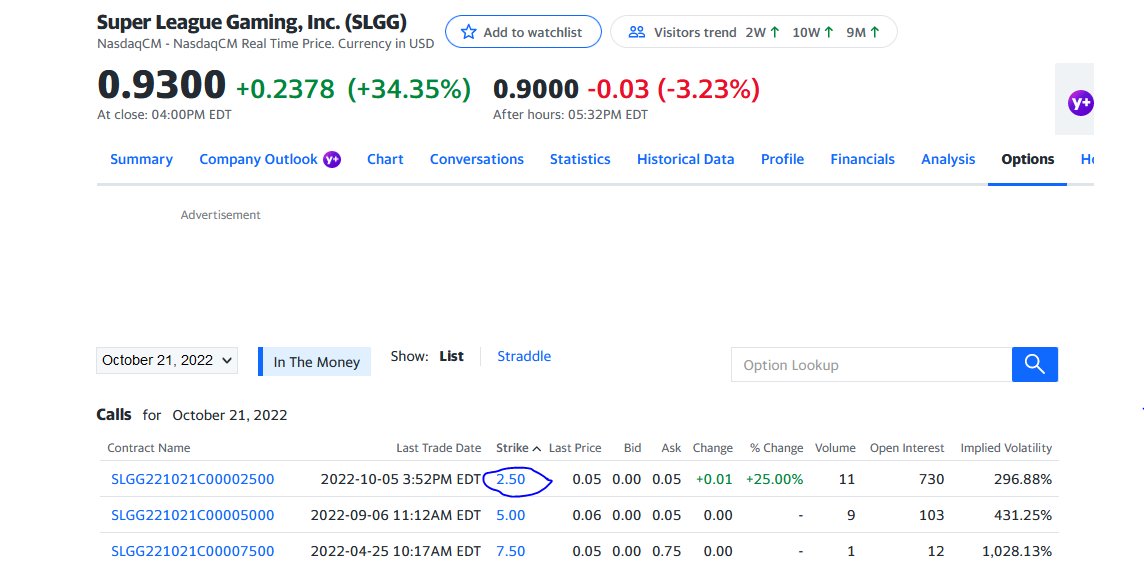Viewport: 1144px width, 585px height.
Task: Click the 7.50 strike link
Action: coord(511,551)
